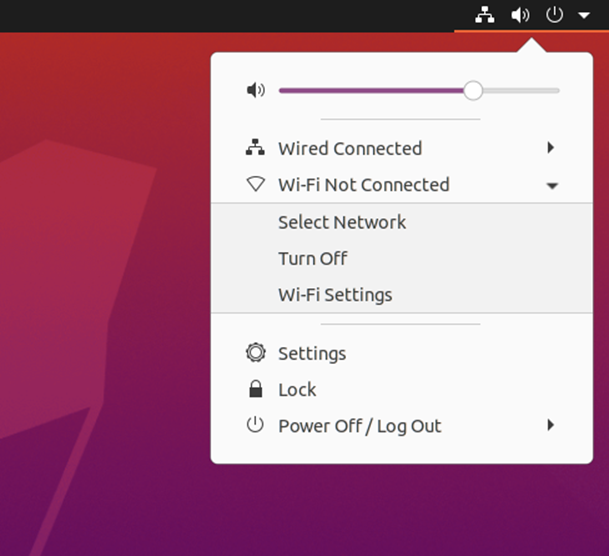Viewport: 609px width, 556px height.
Task: Open Wi-Fi Settings
Action: tap(335, 295)
